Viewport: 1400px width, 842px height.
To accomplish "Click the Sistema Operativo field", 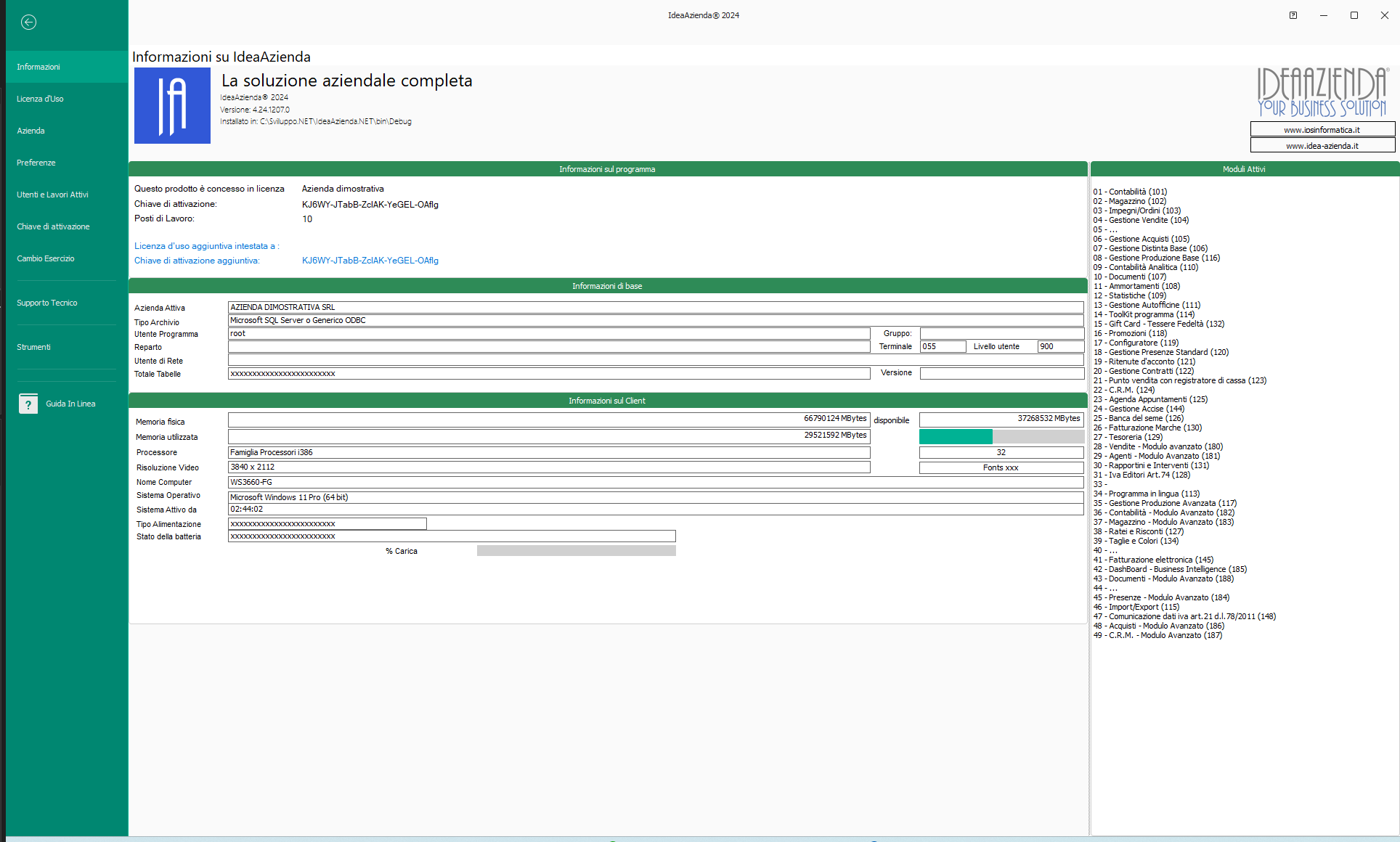I will coord(656,497).
